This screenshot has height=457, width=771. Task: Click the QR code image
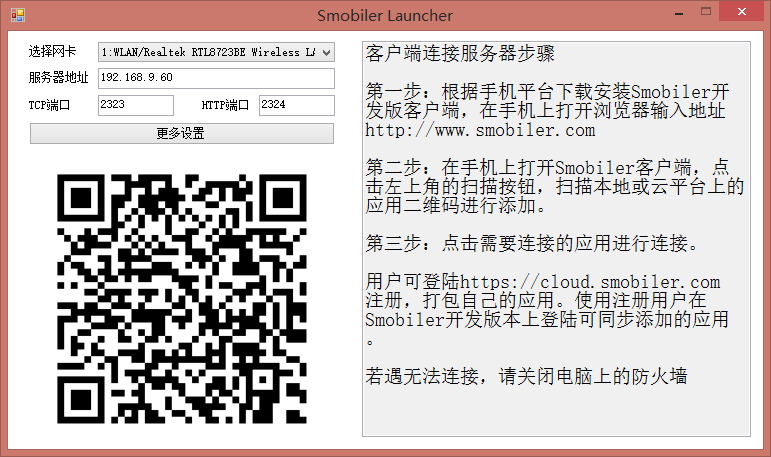pyautogui.click(x=182, y=299)
